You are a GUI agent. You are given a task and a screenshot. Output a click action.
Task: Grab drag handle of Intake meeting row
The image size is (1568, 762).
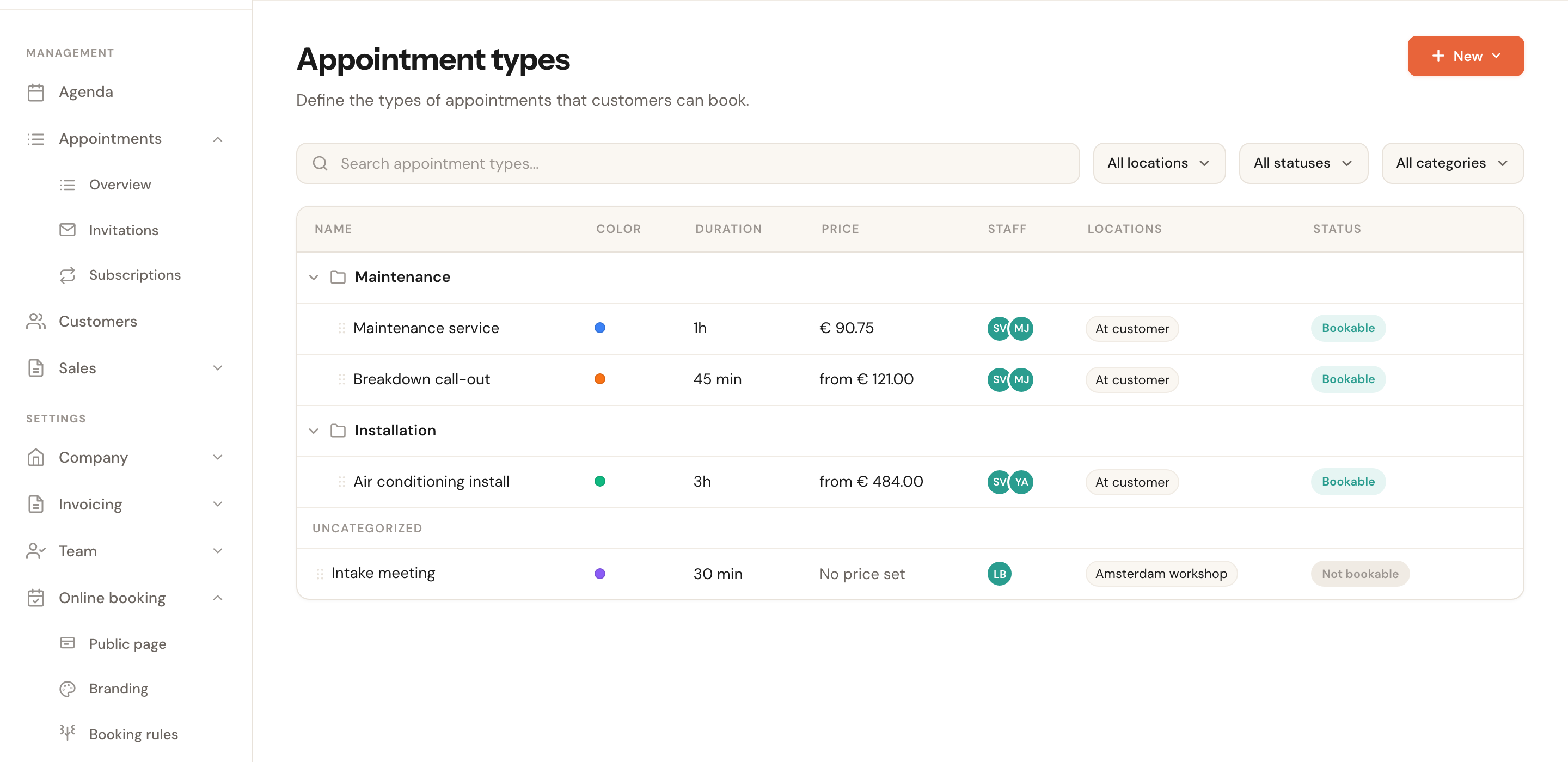320,573
